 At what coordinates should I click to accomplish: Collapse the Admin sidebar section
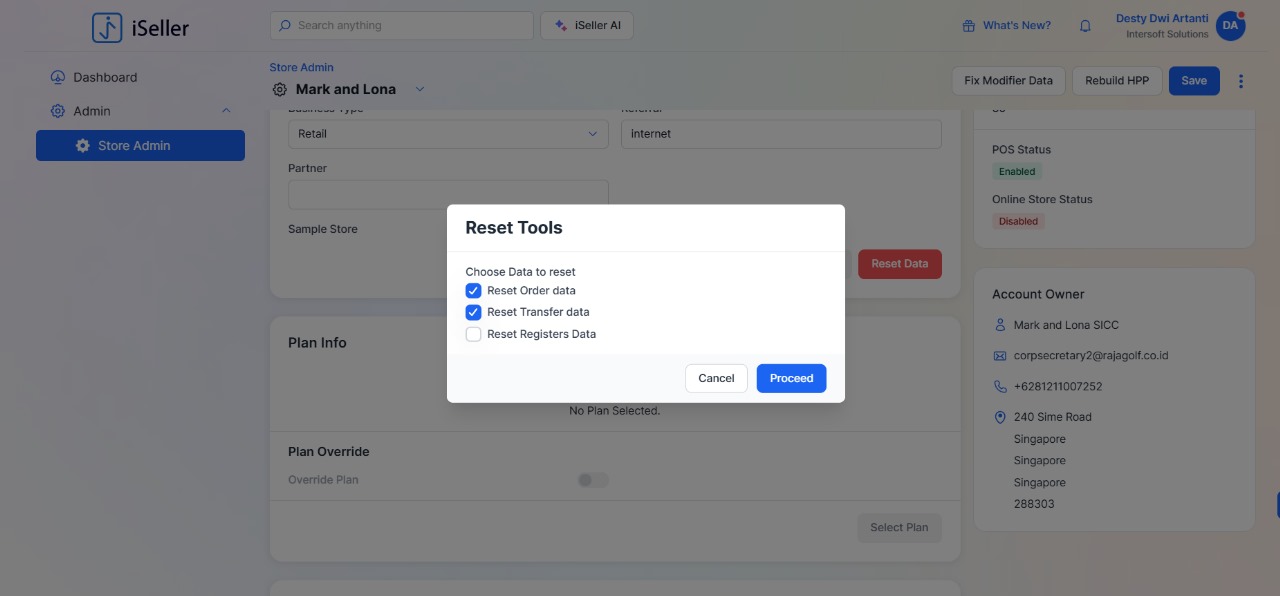226,111
